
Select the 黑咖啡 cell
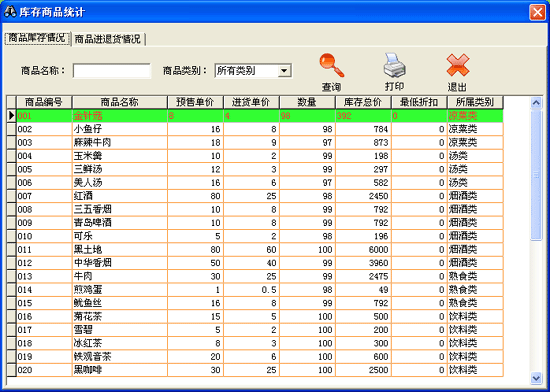(x=120, y=370)
